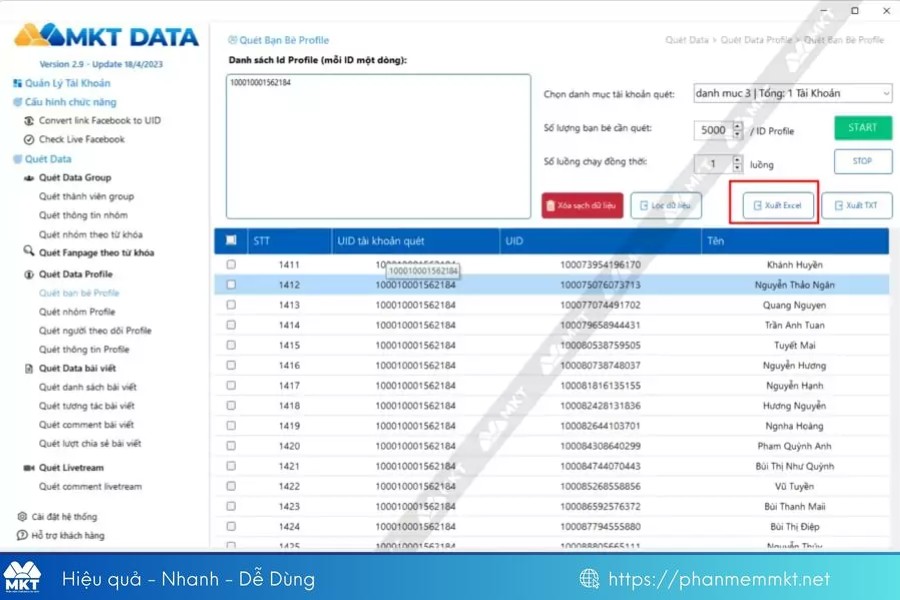Click the Xuất Excel button

pos(777,206)
